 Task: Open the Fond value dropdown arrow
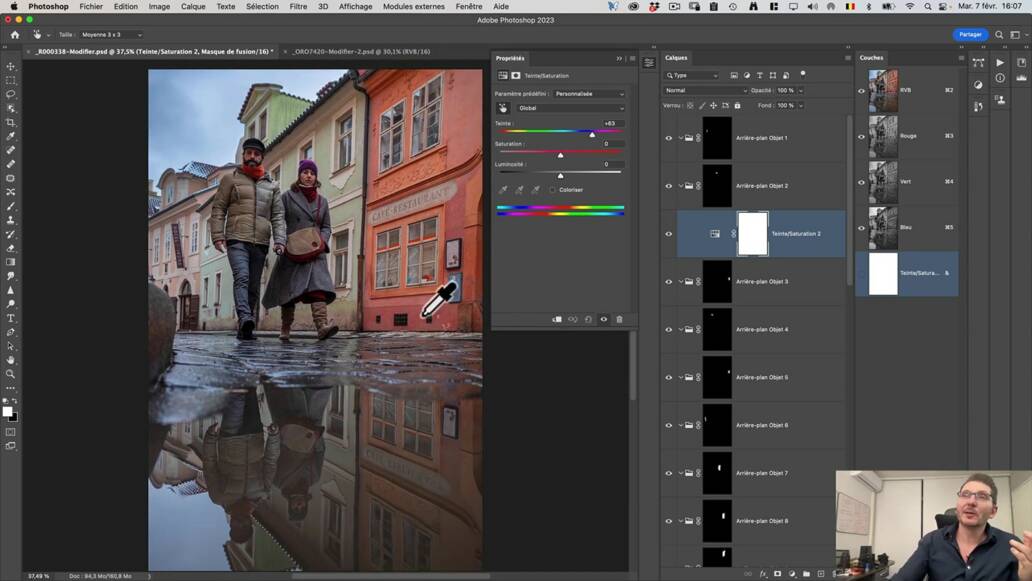point(801,105)
